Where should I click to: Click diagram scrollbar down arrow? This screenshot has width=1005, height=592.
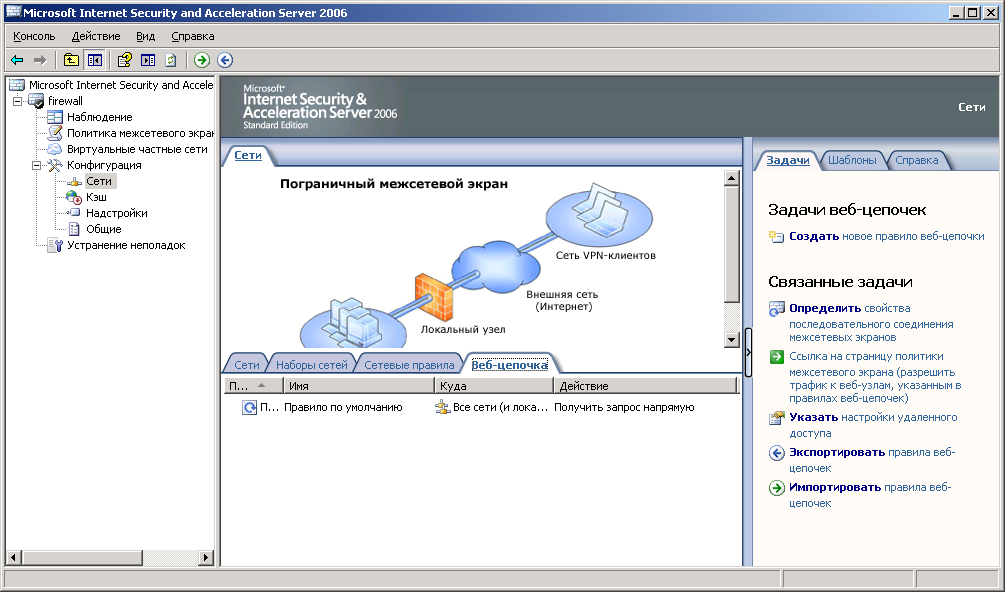731,340
